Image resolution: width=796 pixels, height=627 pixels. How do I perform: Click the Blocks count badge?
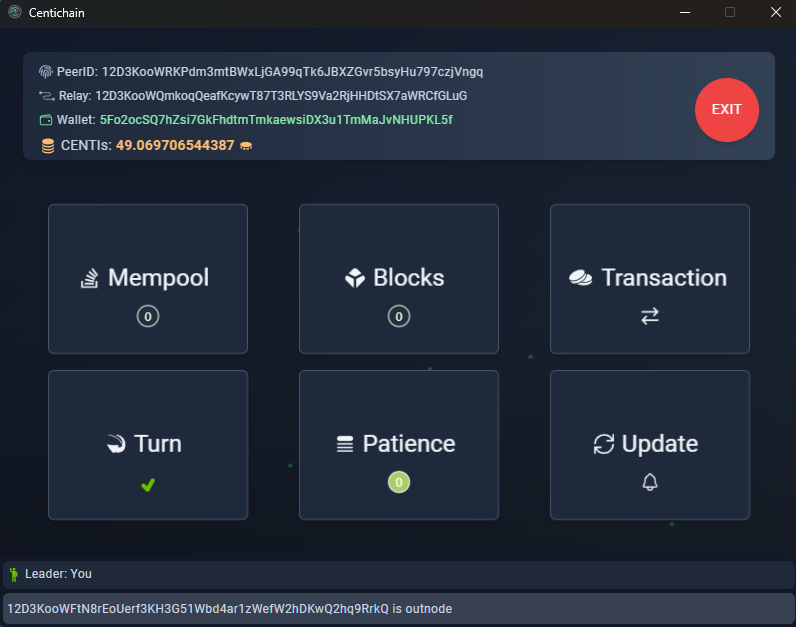[399, 316]
